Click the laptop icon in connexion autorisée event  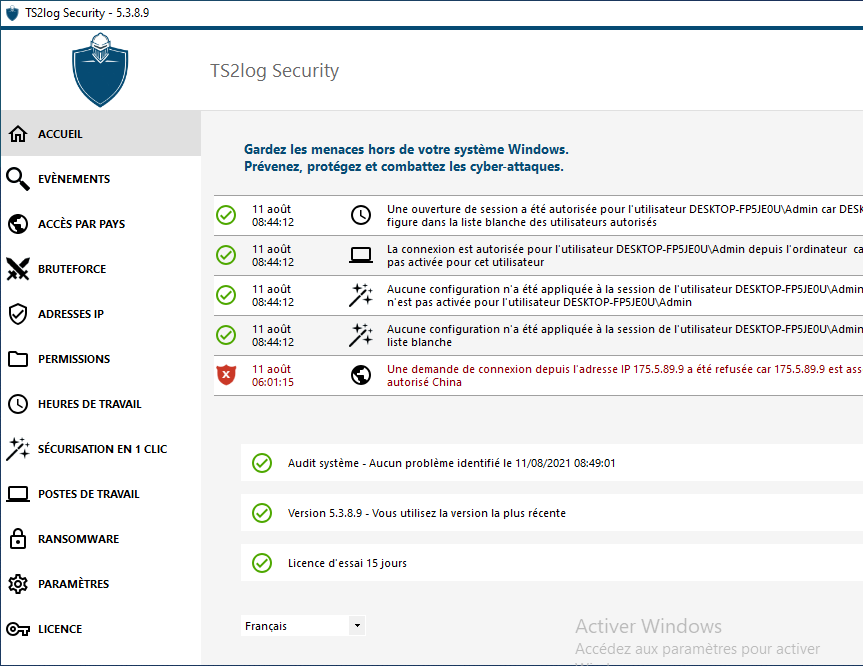(x=361, y=255)
